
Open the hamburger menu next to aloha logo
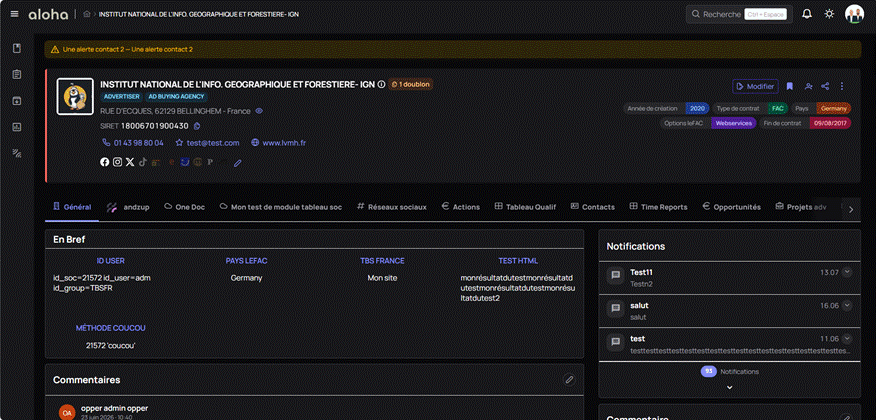(15, 14)
